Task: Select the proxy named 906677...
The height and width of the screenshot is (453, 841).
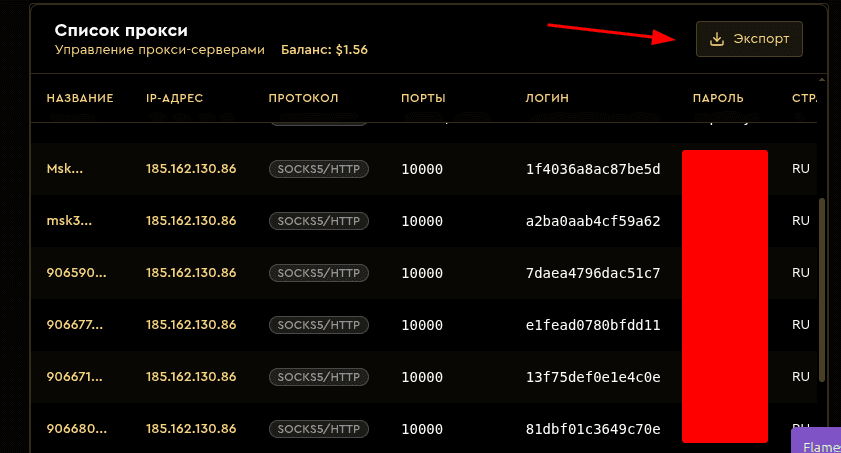Action: (x=76, y=325)
